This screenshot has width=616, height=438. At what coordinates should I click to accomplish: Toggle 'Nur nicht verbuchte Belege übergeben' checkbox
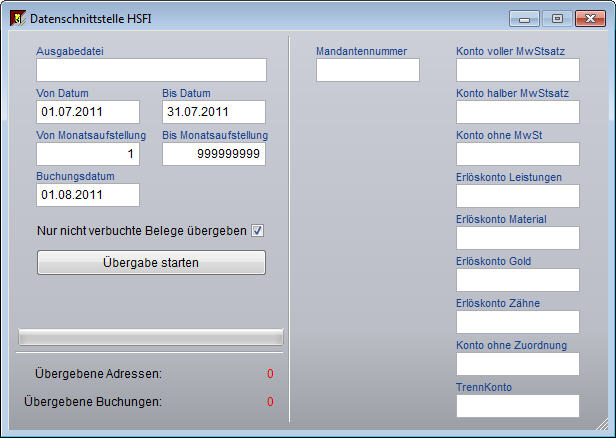[x=257, y=231]
